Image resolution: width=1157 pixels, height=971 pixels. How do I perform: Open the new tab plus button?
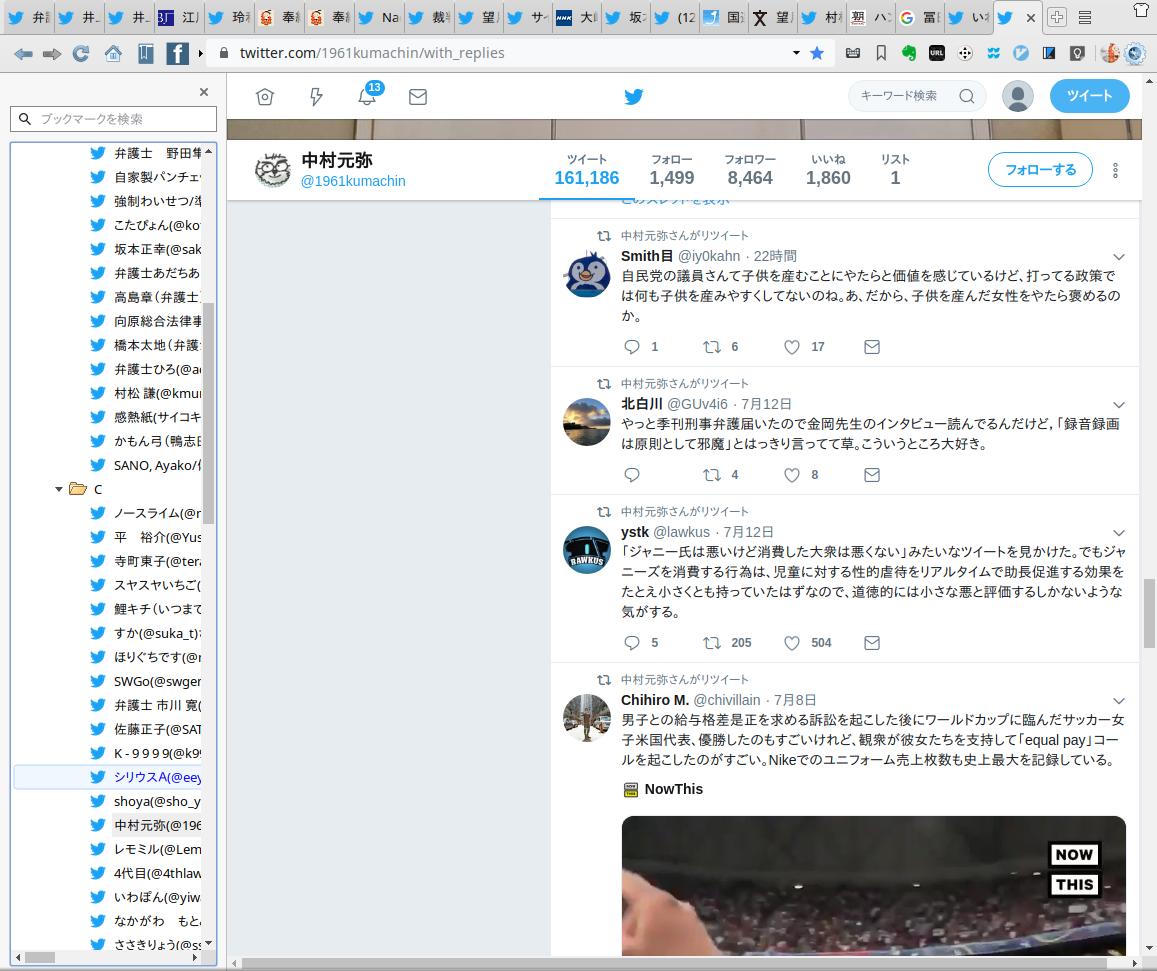(x=1057, y=17)
